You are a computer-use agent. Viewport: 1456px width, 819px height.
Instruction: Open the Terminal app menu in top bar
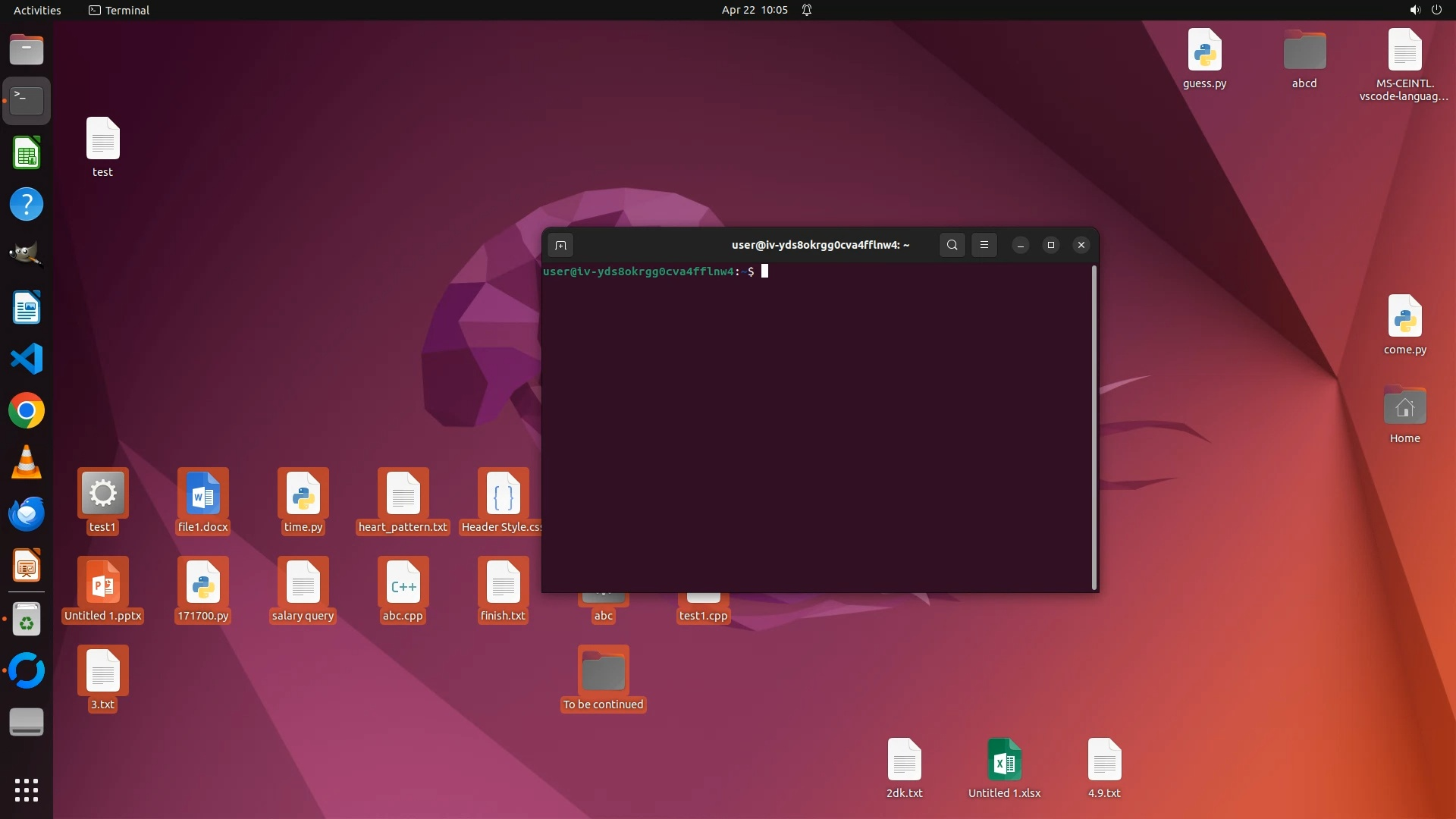click(x=119, y=10)
